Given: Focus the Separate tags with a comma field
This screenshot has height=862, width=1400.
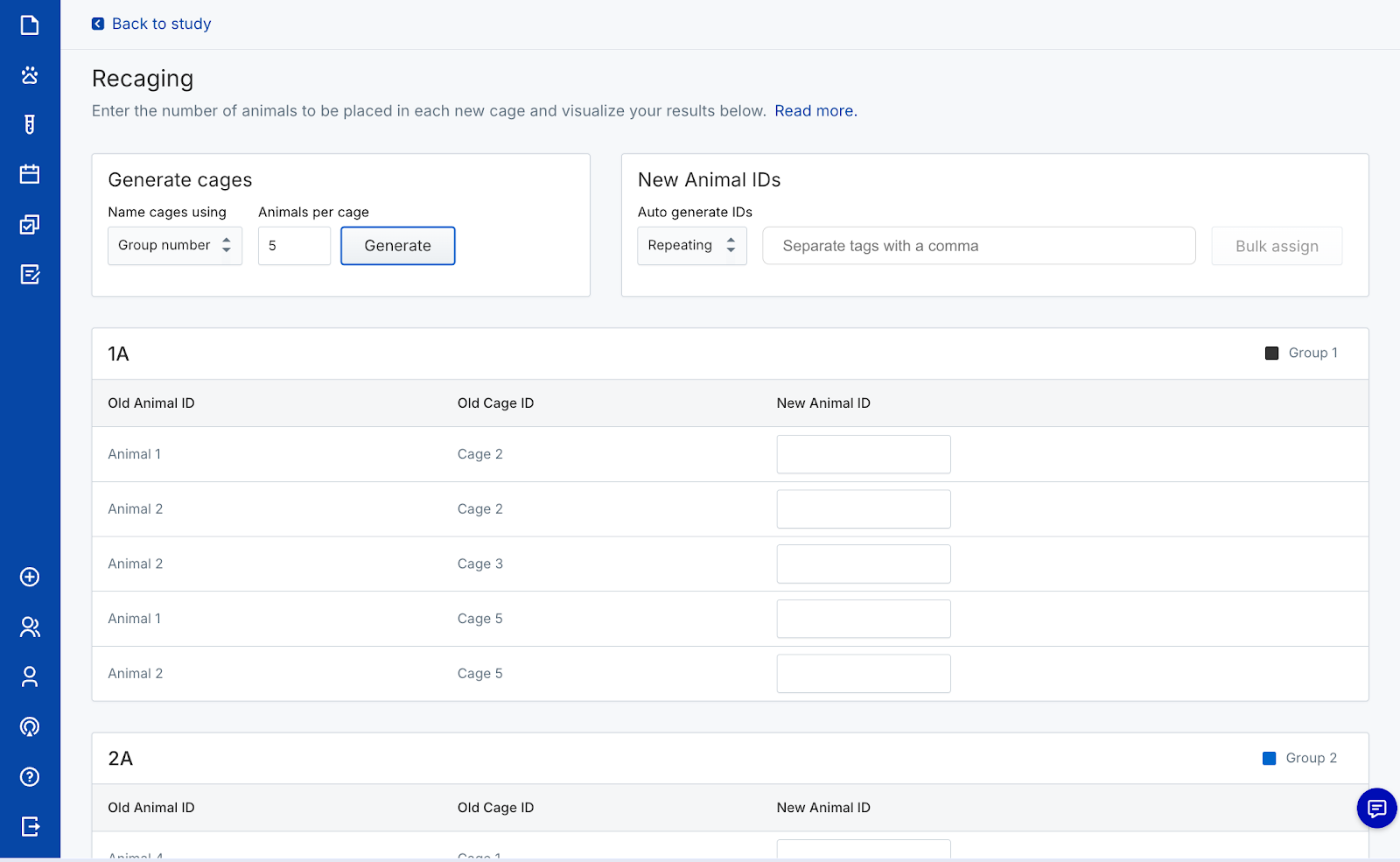Looking at the screenshot, I should (x=978, y=246).
